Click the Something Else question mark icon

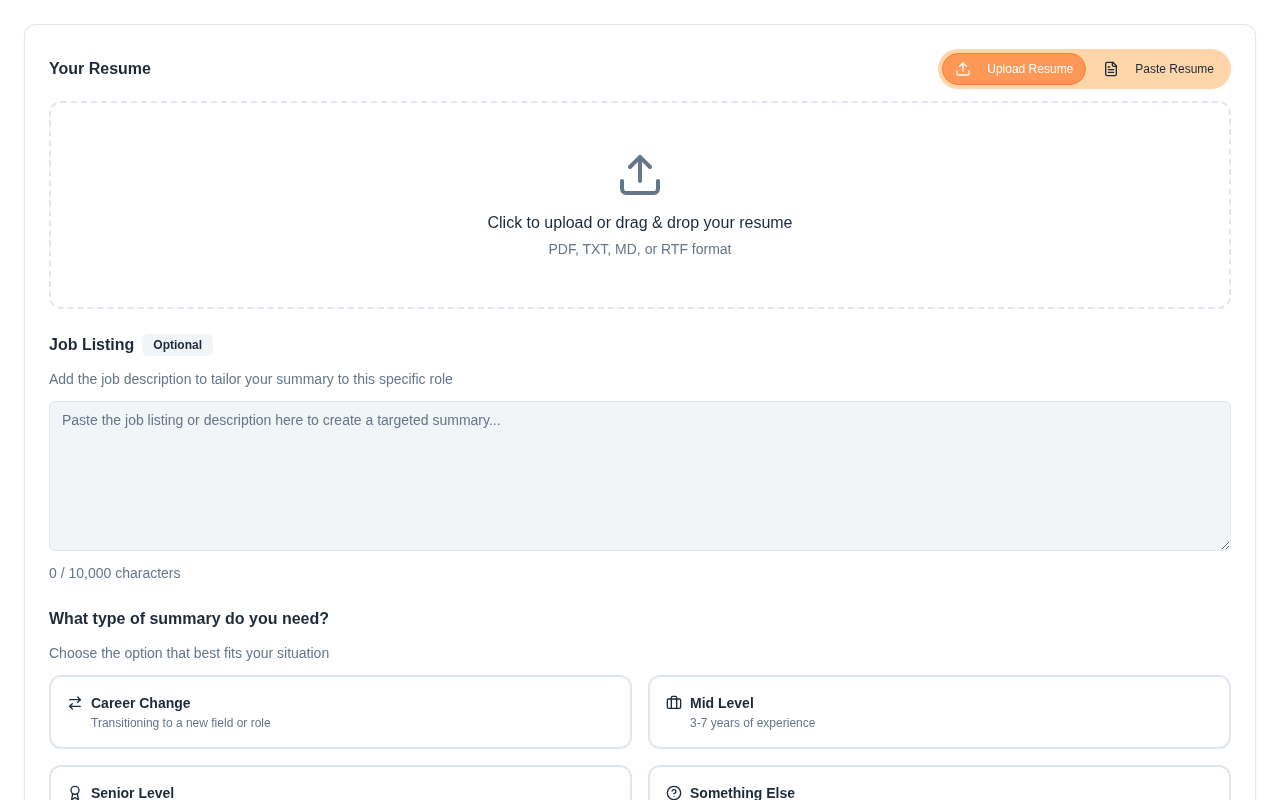point(674,793)
